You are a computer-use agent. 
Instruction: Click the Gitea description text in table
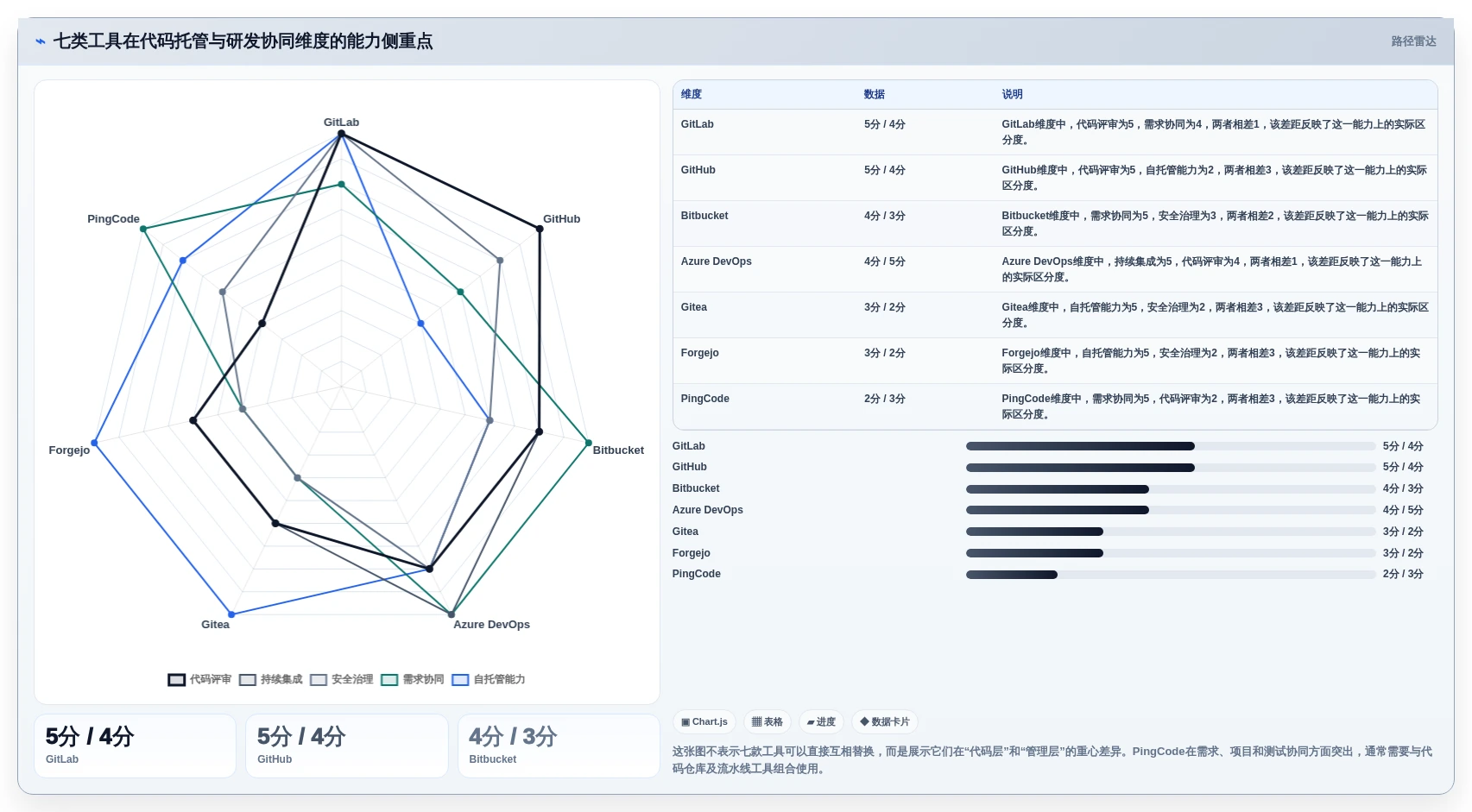[x=1214, y=315]
